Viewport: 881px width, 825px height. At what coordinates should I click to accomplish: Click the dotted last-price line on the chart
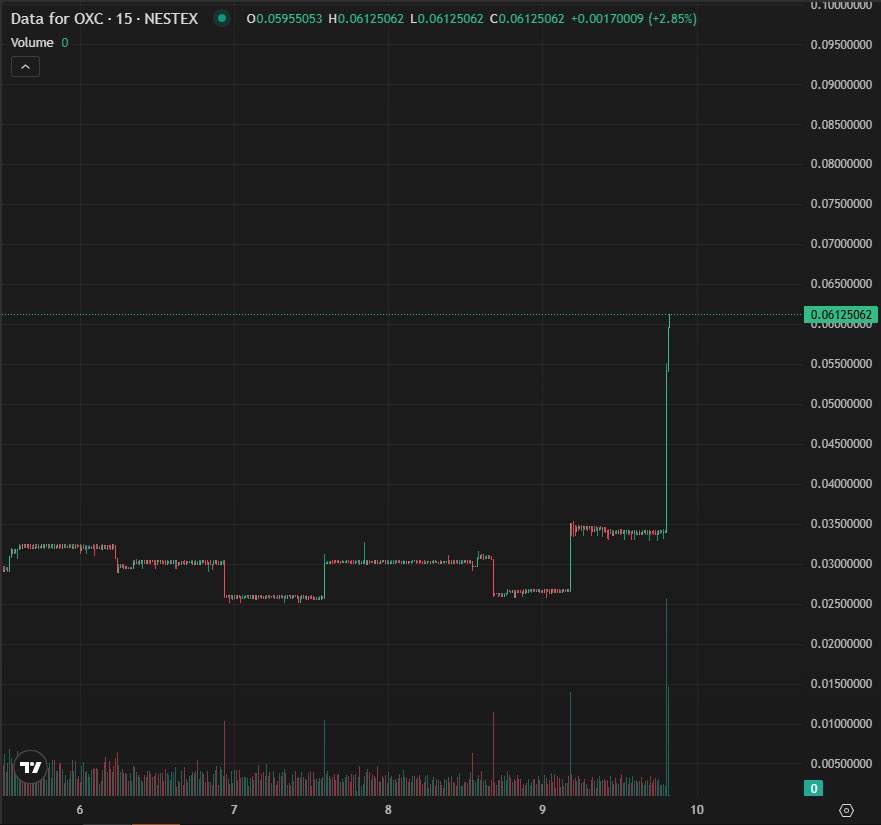tap(400, 313)
